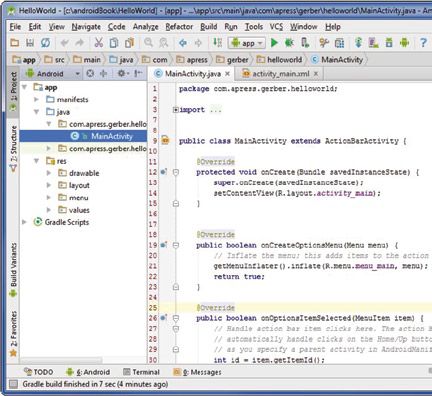432x396 pixels.
Task: Open the Navigate menu
Action: [86, 27]
